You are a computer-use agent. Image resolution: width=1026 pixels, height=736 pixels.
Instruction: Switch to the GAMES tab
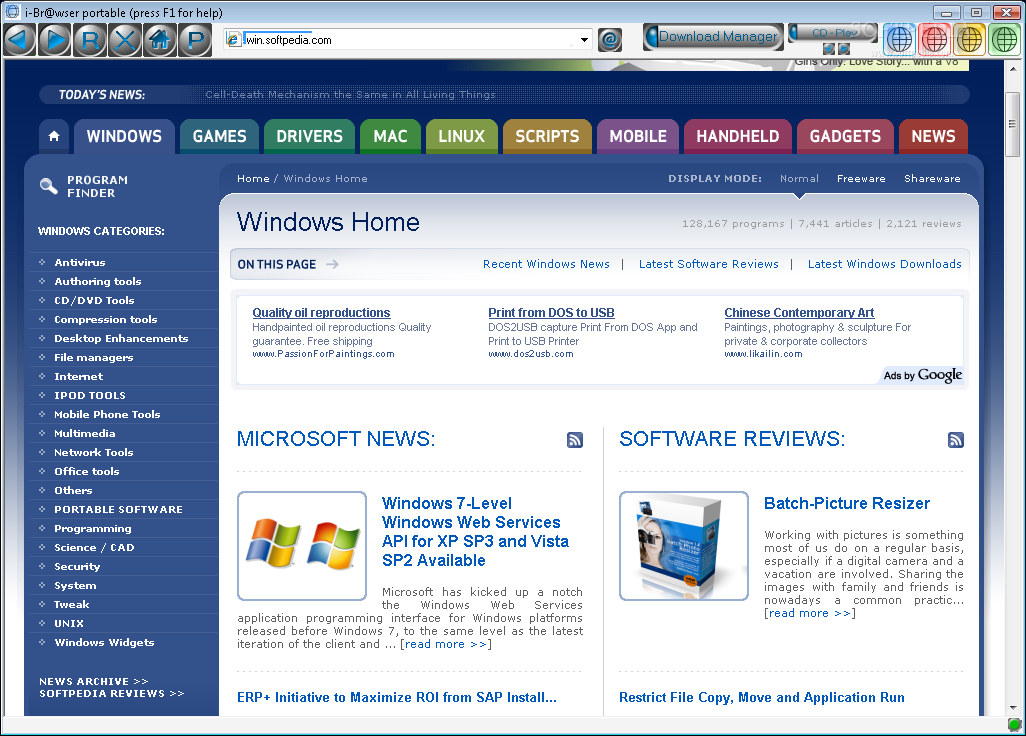click(x=219, y=136)
